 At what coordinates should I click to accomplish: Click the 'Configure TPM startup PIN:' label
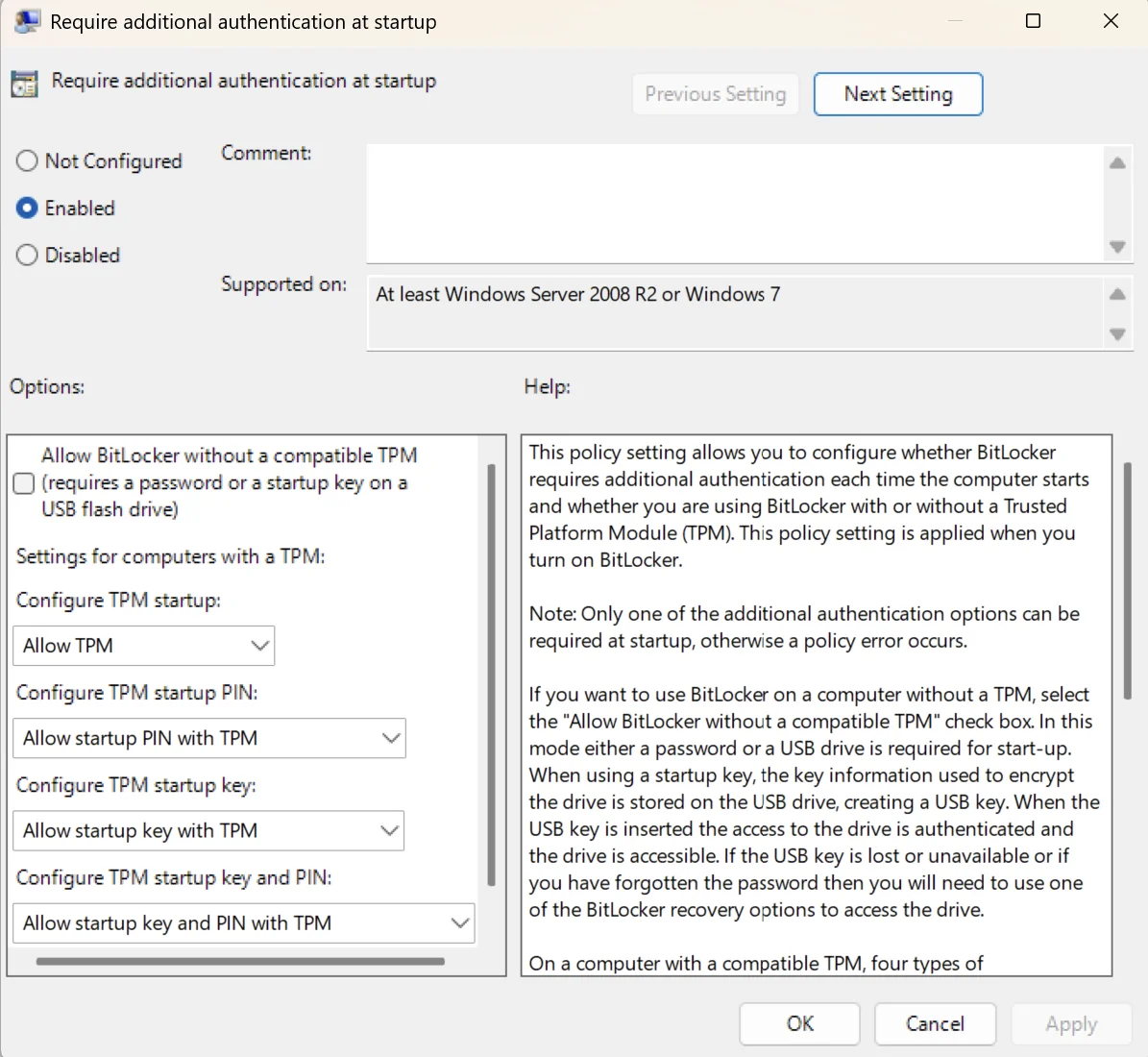(137, 693)
